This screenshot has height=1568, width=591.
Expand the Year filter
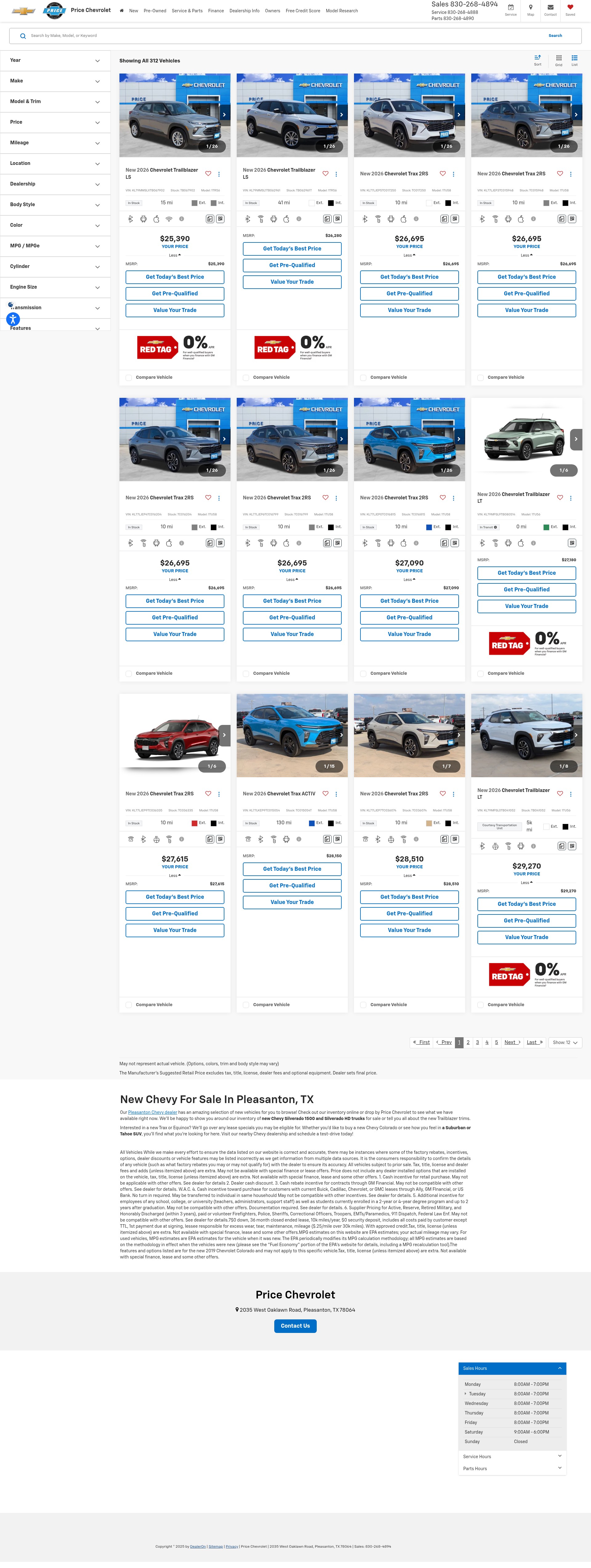click(x=55, y=60)
